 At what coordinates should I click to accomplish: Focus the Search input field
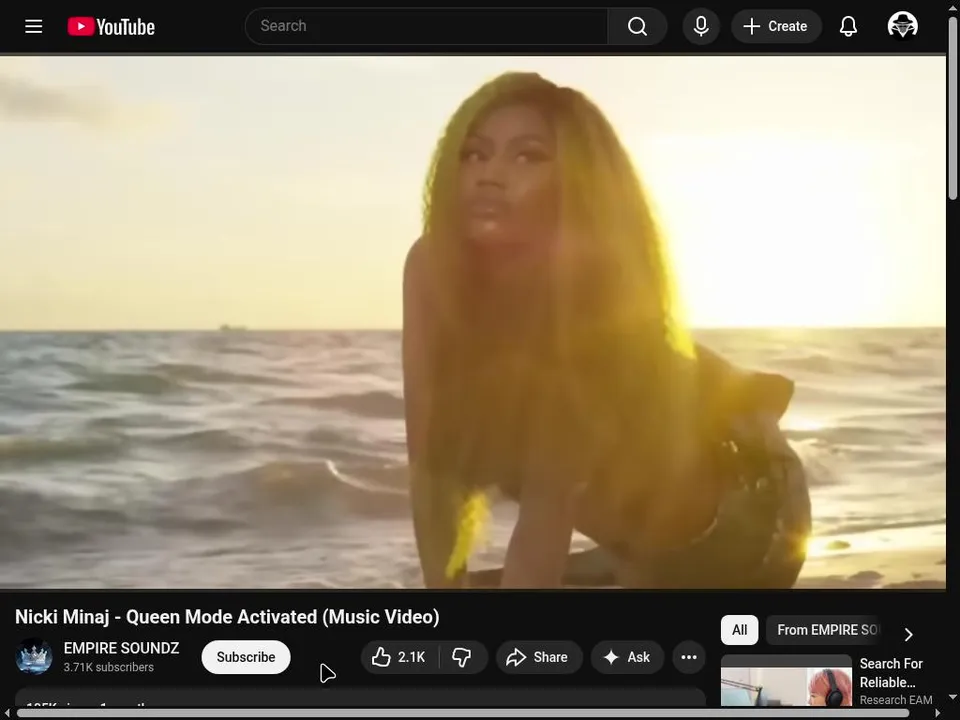click(x=427, y=26)
